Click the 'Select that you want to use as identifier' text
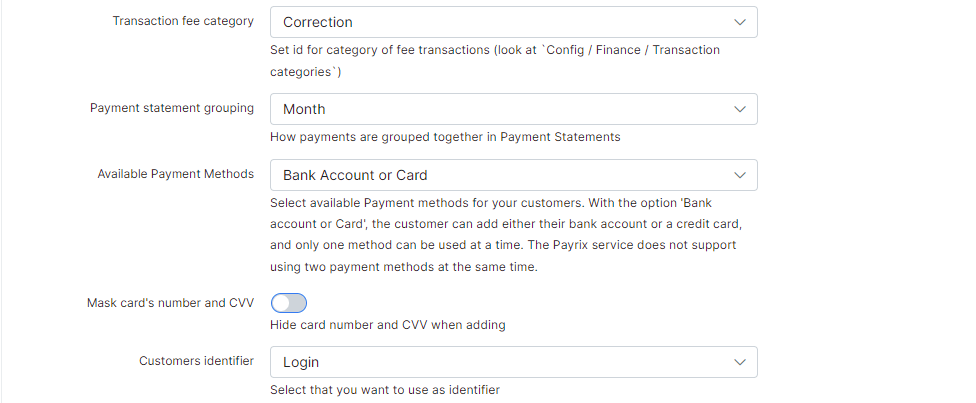Viewport: 976px width, 403px height. (384, 389)
